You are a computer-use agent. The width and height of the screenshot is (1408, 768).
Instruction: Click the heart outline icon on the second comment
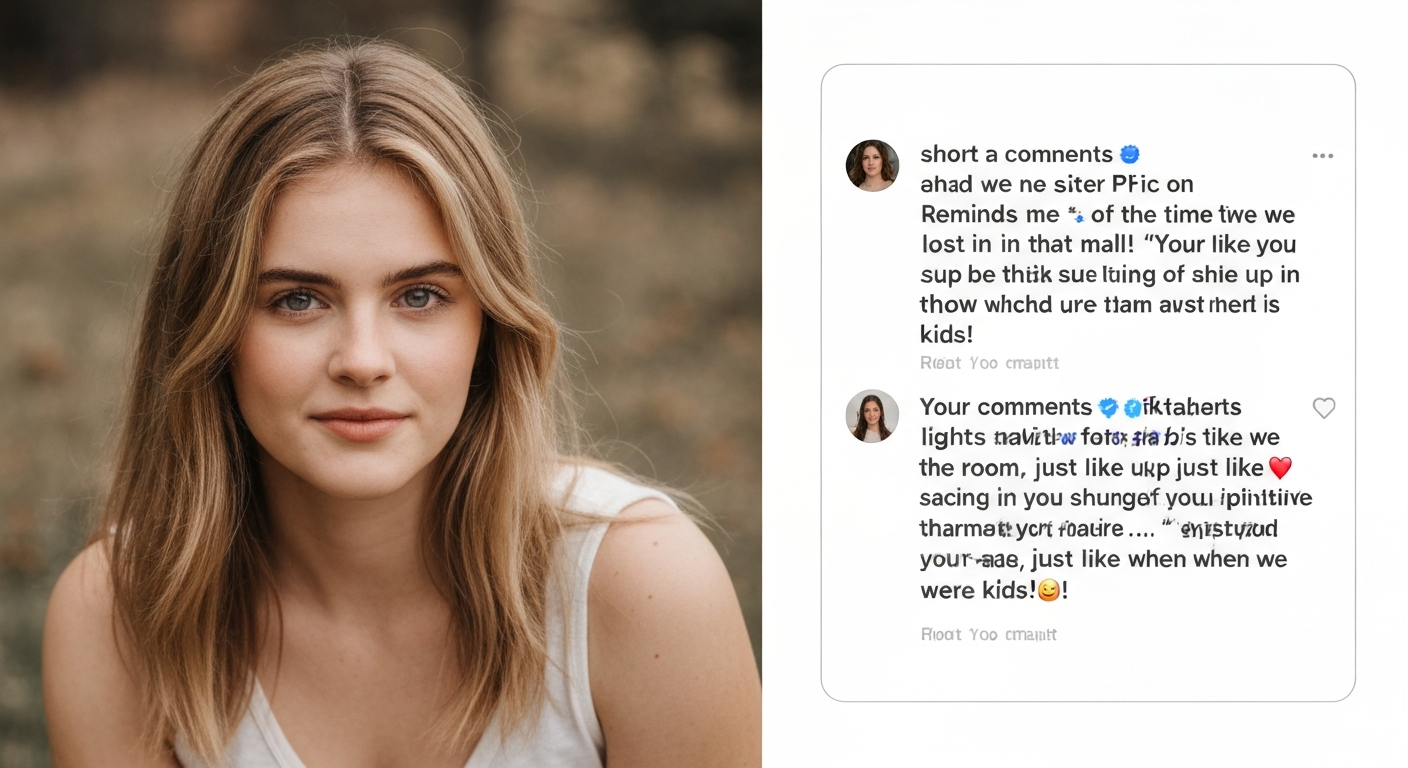pyautogui.click(x=1324, y=408)
